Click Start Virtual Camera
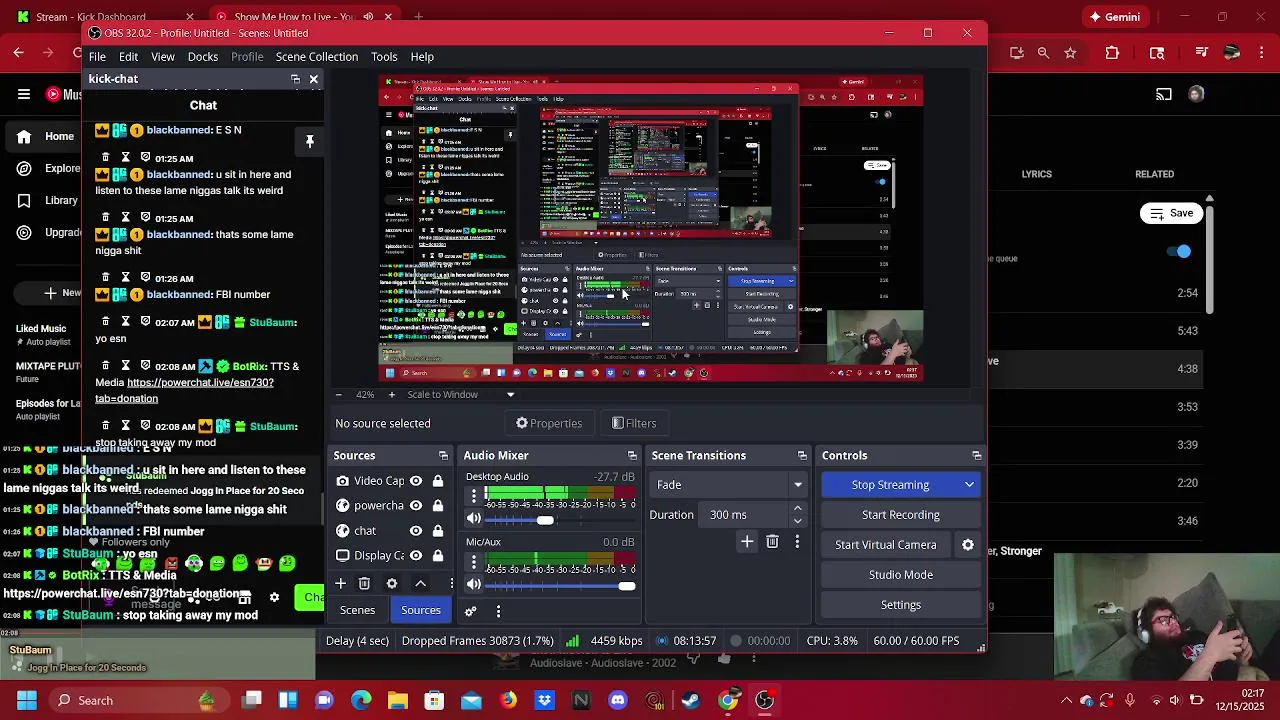The width and height of the screenshot is (1280, 720). coord(886,545)
